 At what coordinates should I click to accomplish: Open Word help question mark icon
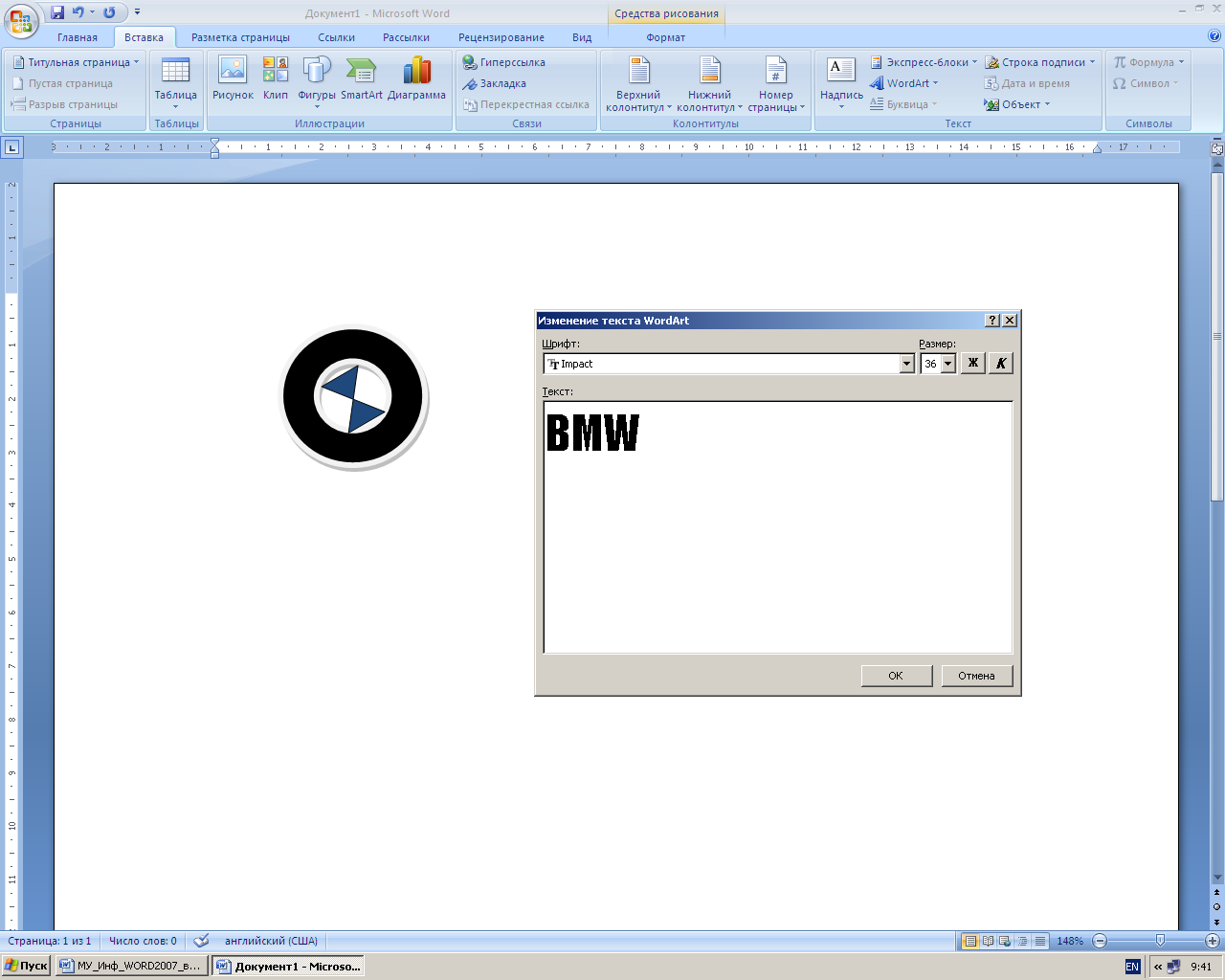pos(1214,35)
